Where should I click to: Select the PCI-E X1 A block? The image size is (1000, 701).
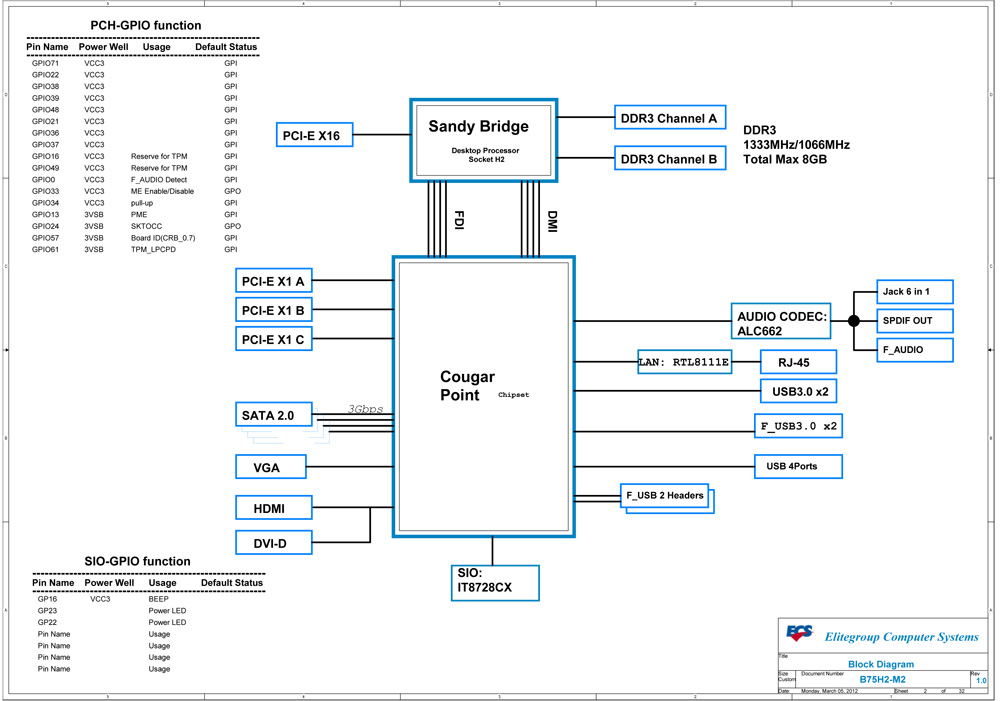(274, 281)
